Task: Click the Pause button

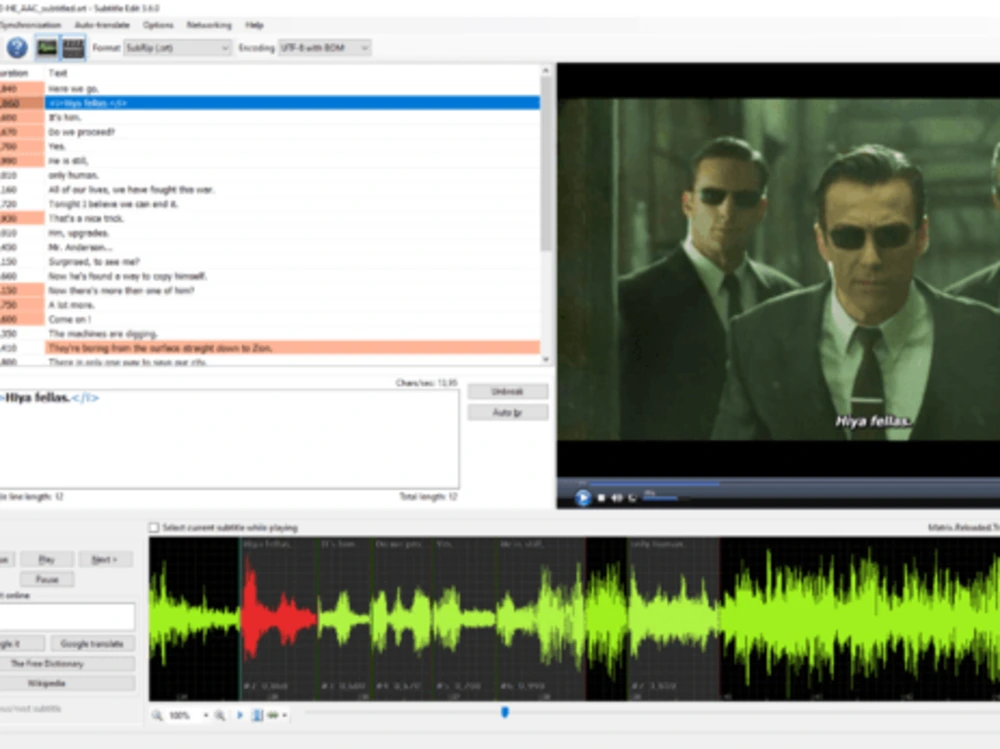Action: pyautogui.click(x=47, y=579)
